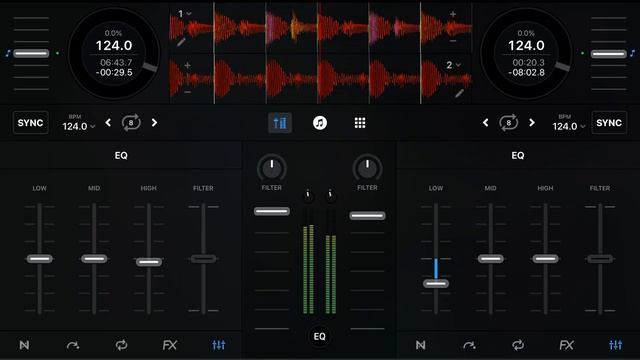Open left deck loop tab
This screenshot has width=640, height=360.
121,345
